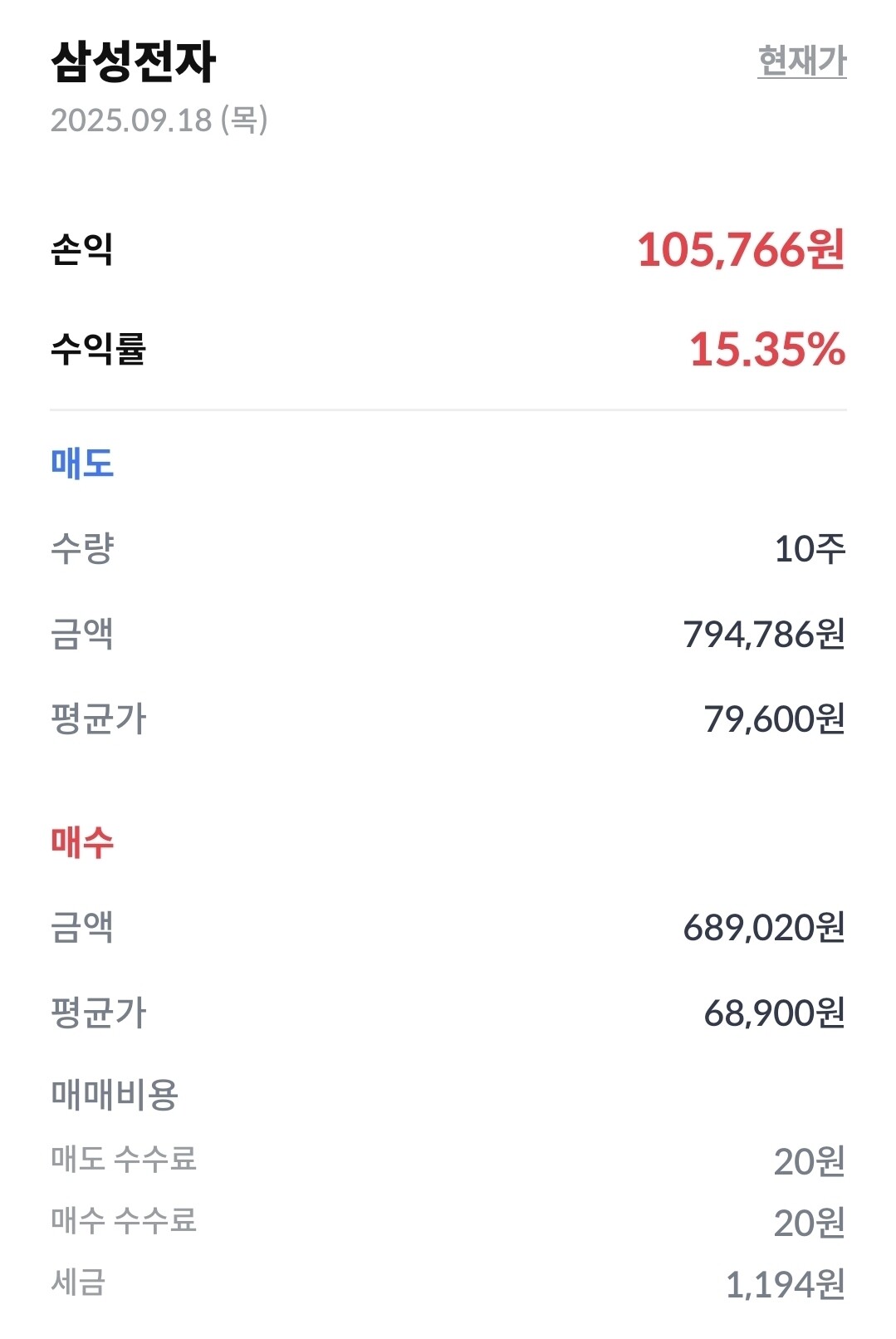Tap the buy average price 68,900원
896x1339 pixels.
774,1013
